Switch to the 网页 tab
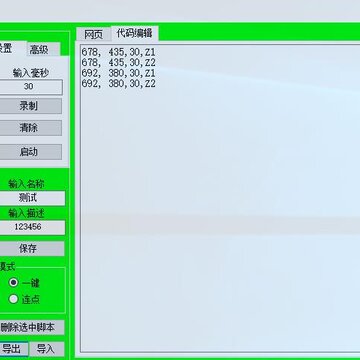The image size is (360, 360). coord(93,34)
